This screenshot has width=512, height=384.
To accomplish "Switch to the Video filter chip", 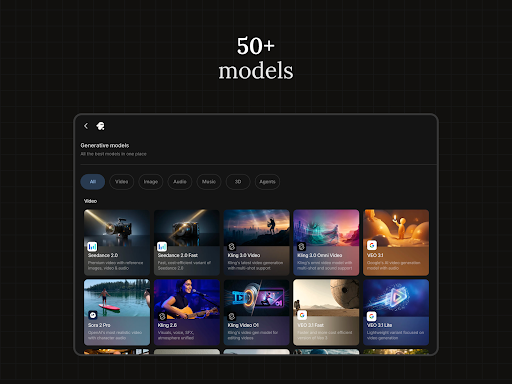I will (121, 182).
